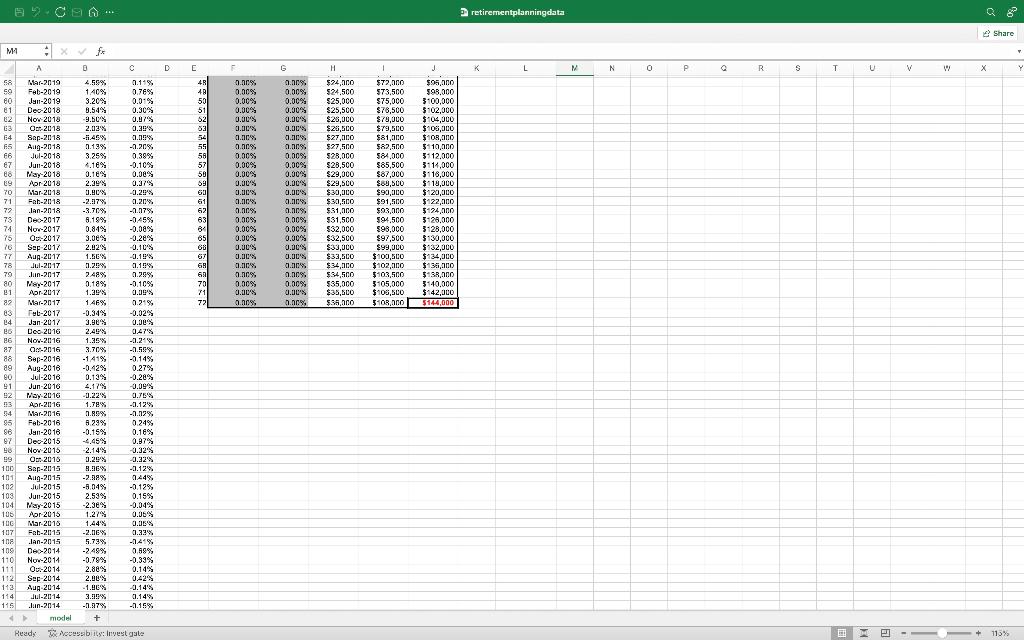Select column M header
The height and width of the screenshot is (640, 1024).
[575, 68]
